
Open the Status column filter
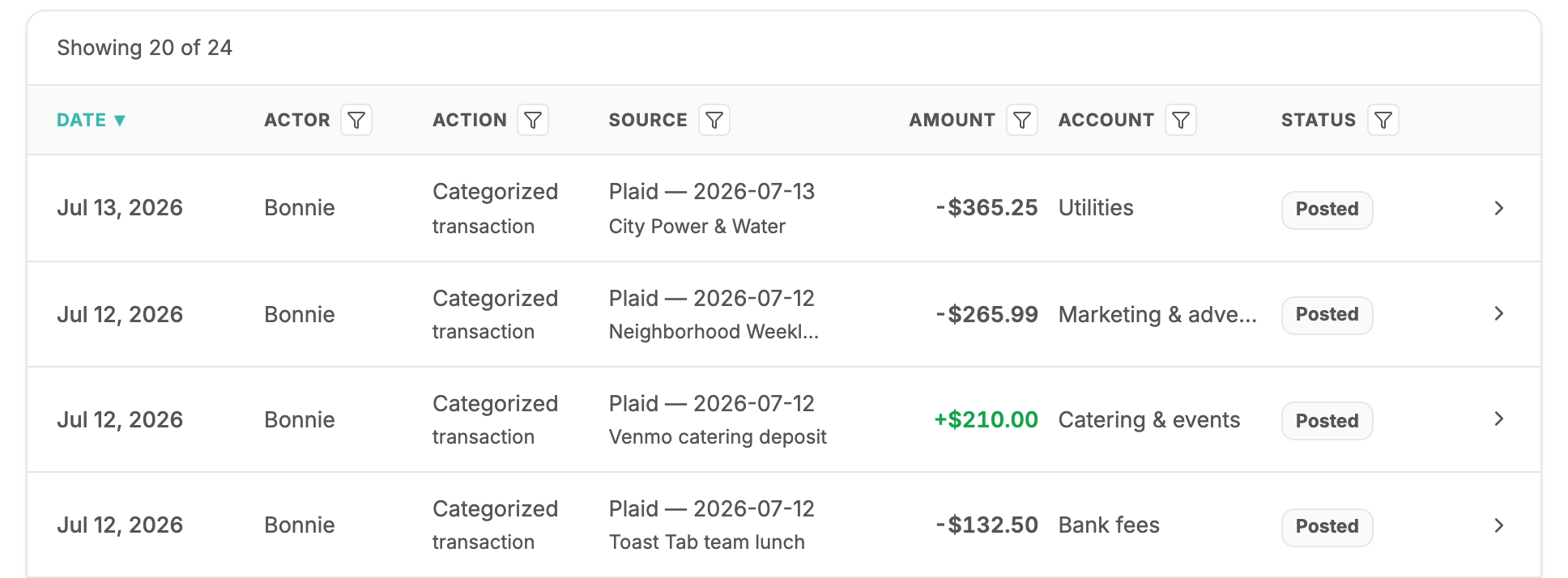(x=1383, y=120)
